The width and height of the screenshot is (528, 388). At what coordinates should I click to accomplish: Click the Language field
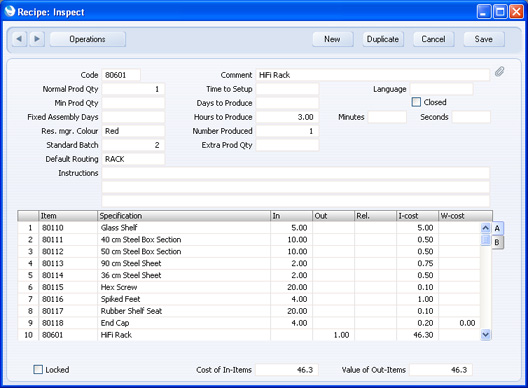pos(441,89)
